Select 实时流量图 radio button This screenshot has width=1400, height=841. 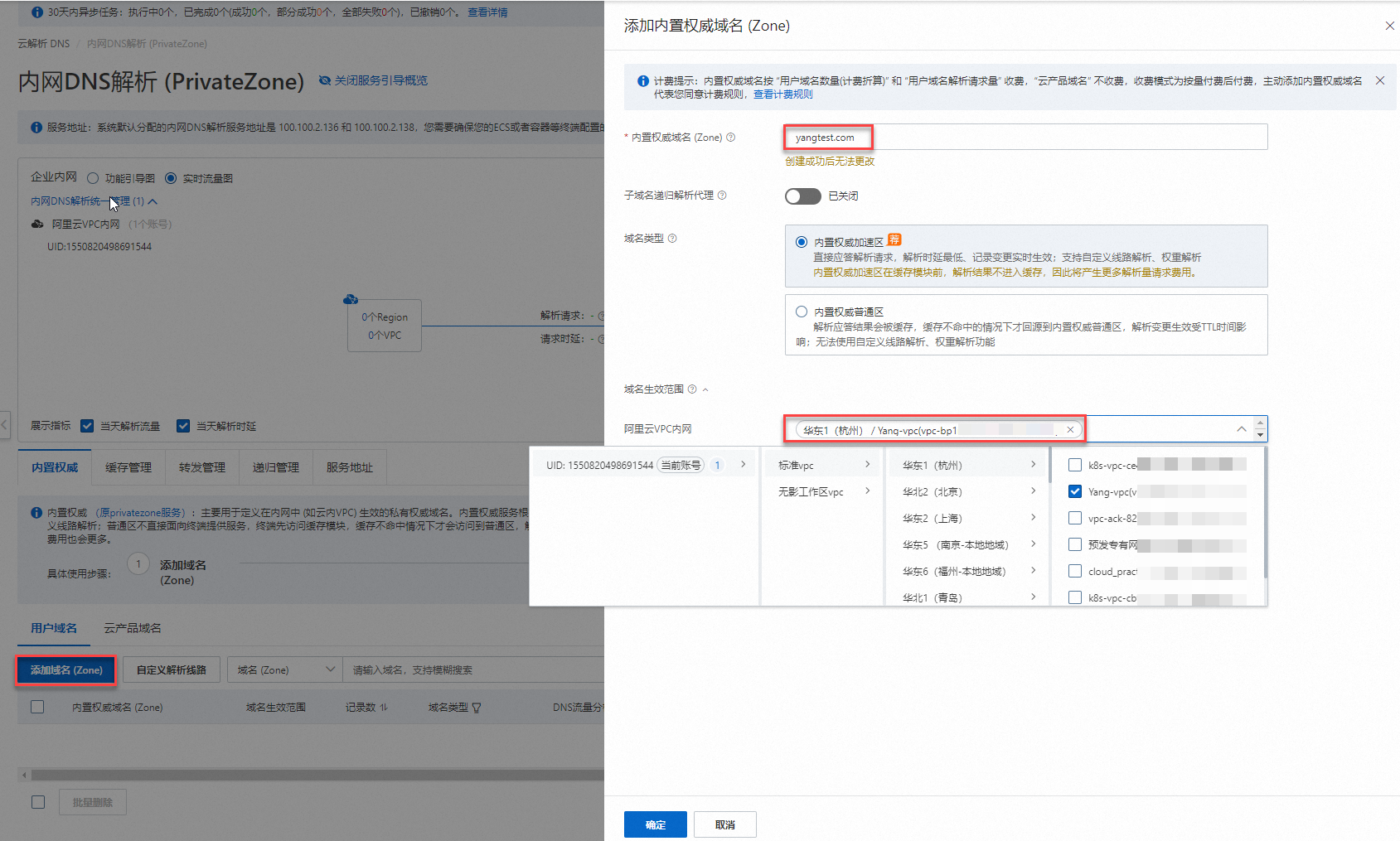(x=171, y=178)
